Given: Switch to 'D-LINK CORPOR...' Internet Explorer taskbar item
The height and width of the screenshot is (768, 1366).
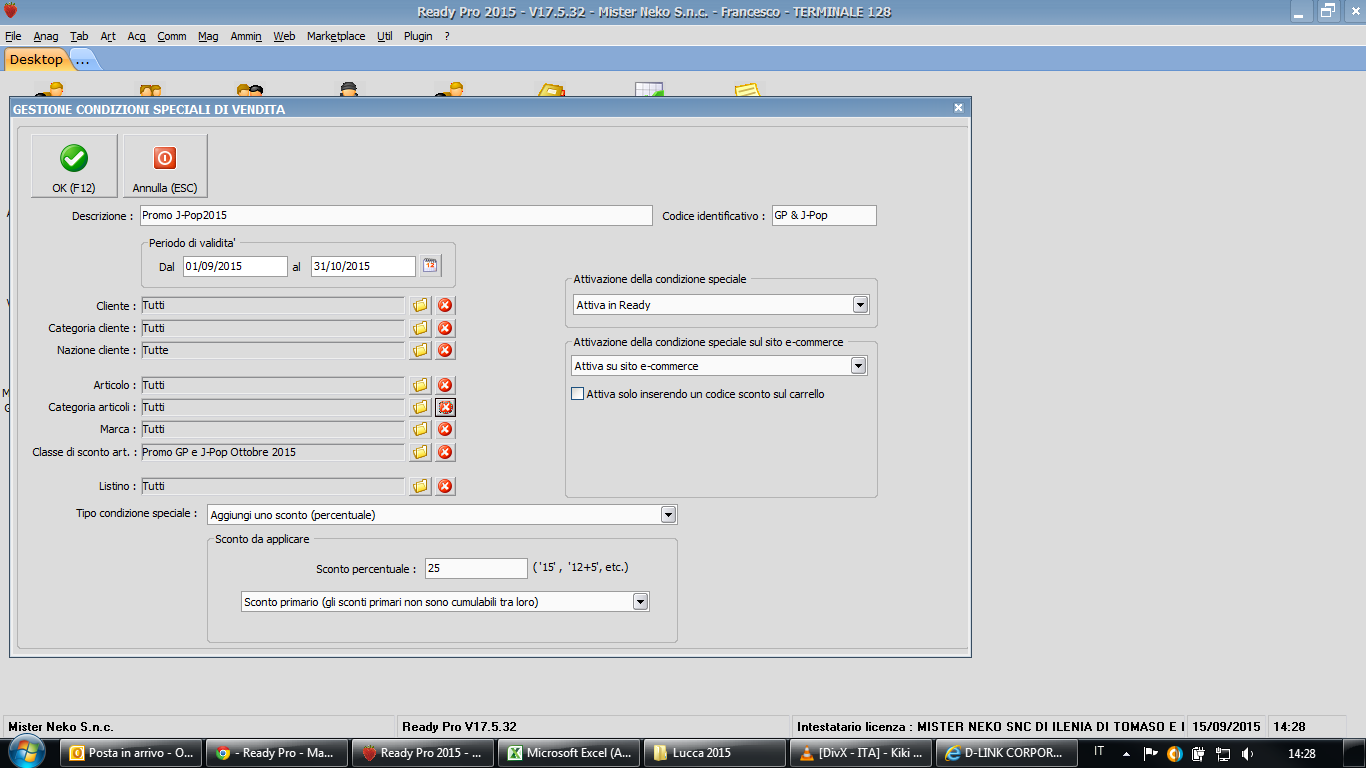Looking at the screenshot, I should (x=1005, y=753).
